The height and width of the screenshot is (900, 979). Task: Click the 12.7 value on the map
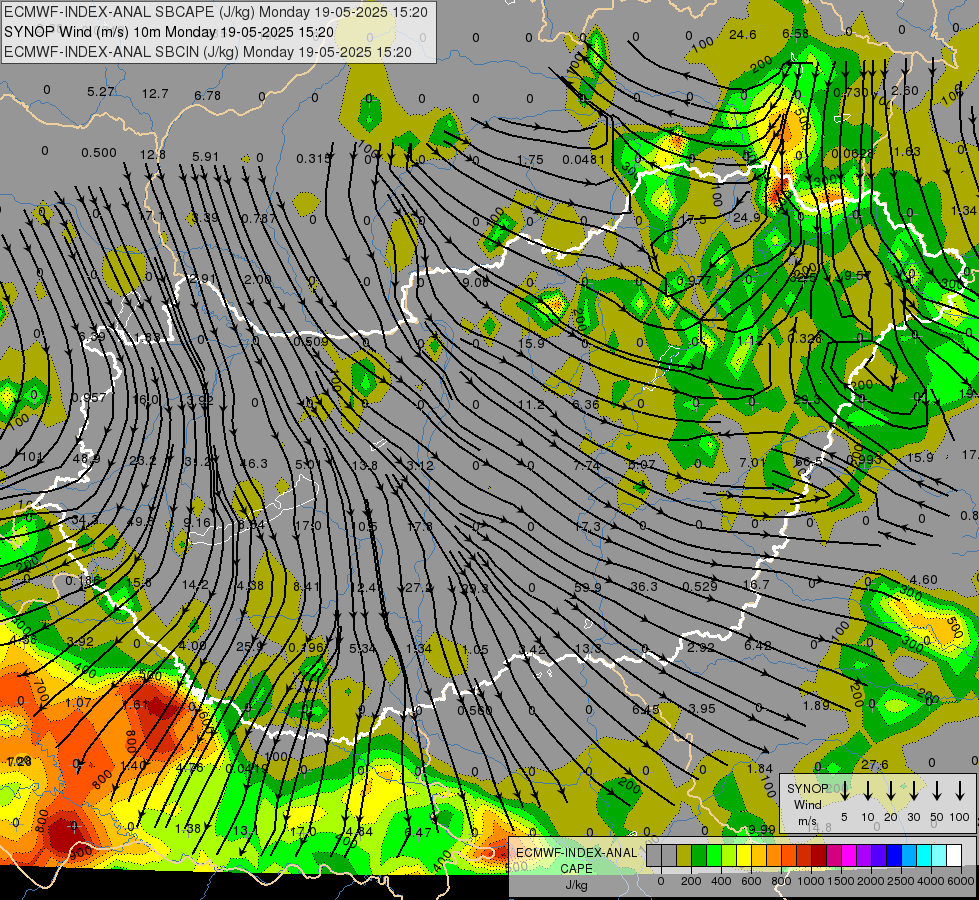[155, 94]
